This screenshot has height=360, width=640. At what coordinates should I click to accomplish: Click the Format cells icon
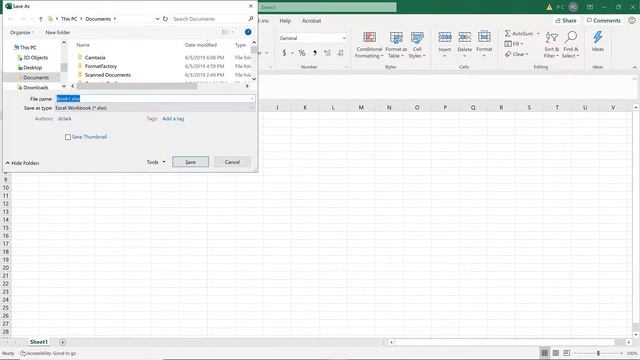pos(484,37)
